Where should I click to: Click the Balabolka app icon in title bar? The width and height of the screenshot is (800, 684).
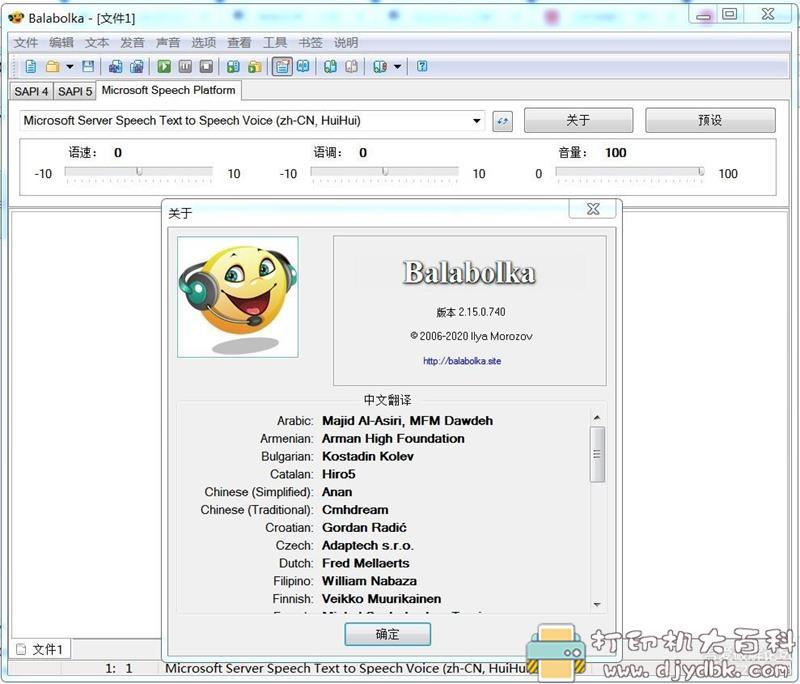[16, 18]
